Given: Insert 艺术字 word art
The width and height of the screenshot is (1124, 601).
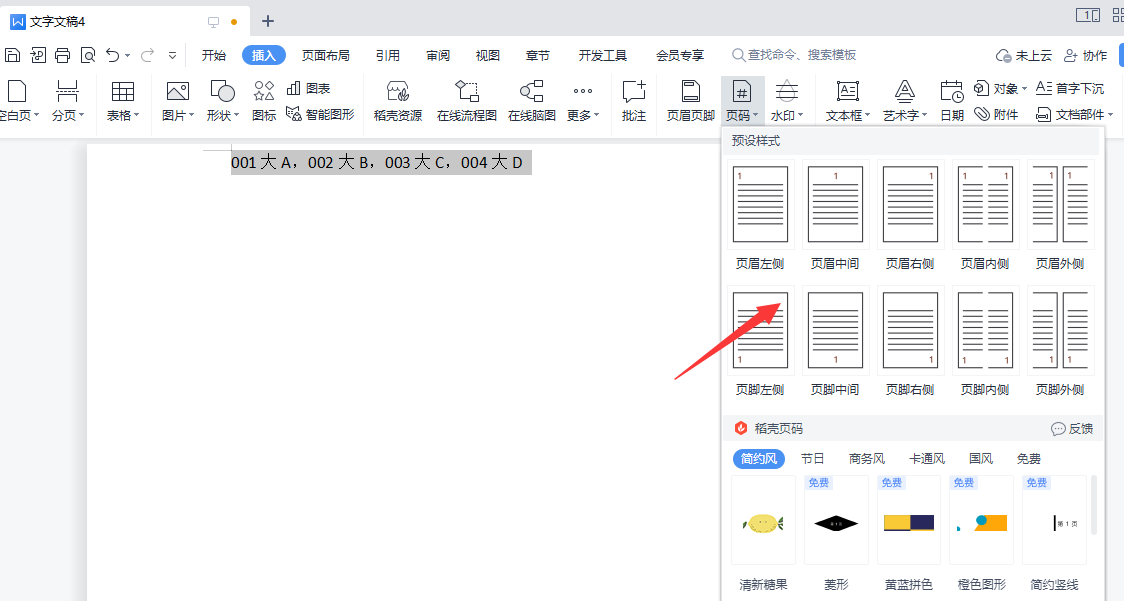Looking at the screenshot, I should point(905,101).
